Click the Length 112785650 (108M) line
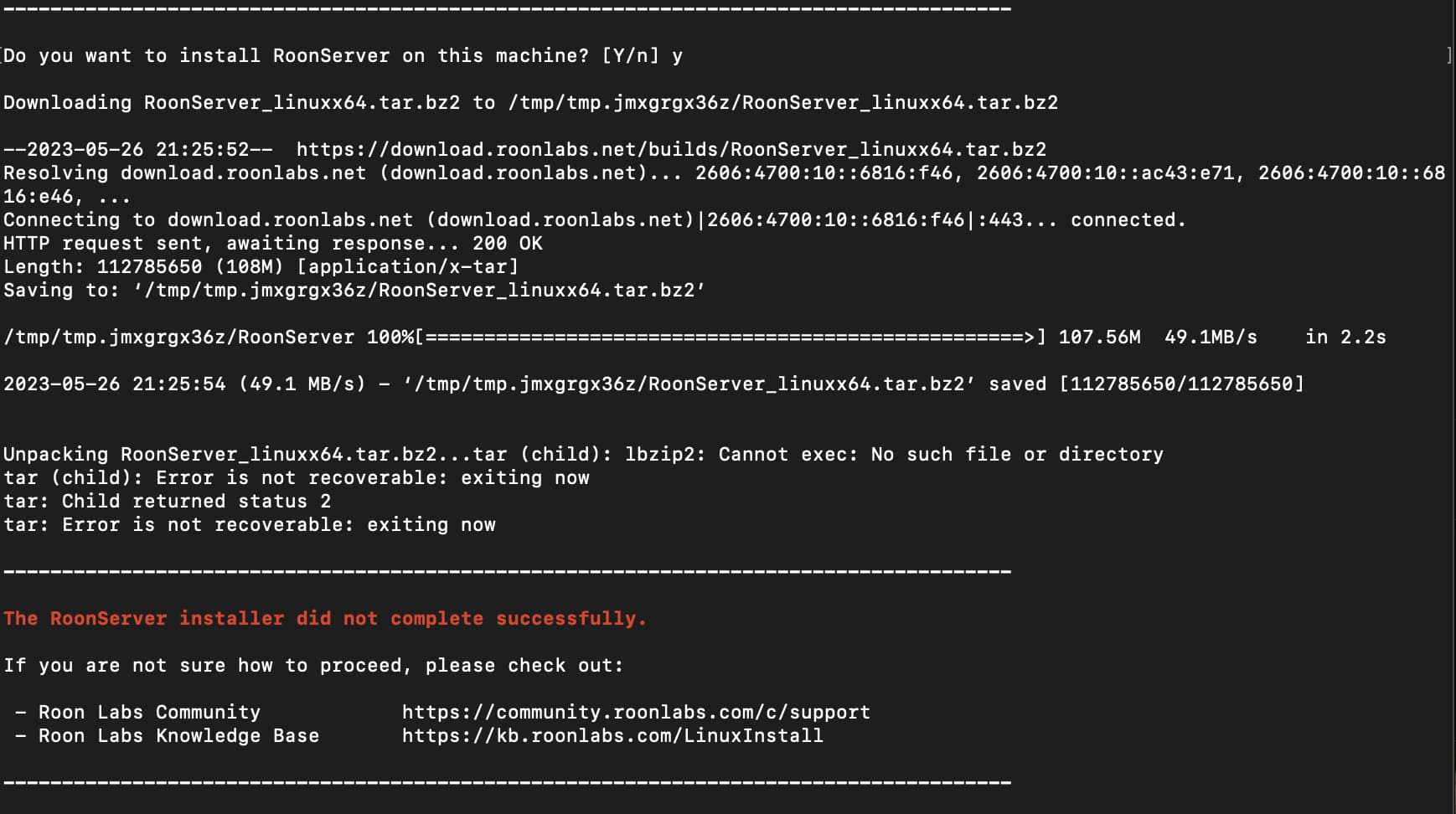 click(261, 267)
